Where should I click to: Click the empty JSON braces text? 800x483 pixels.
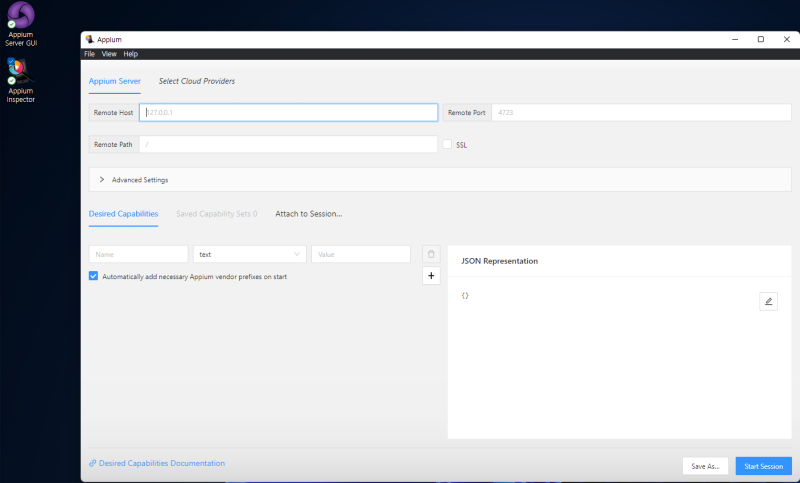[465, 296]
